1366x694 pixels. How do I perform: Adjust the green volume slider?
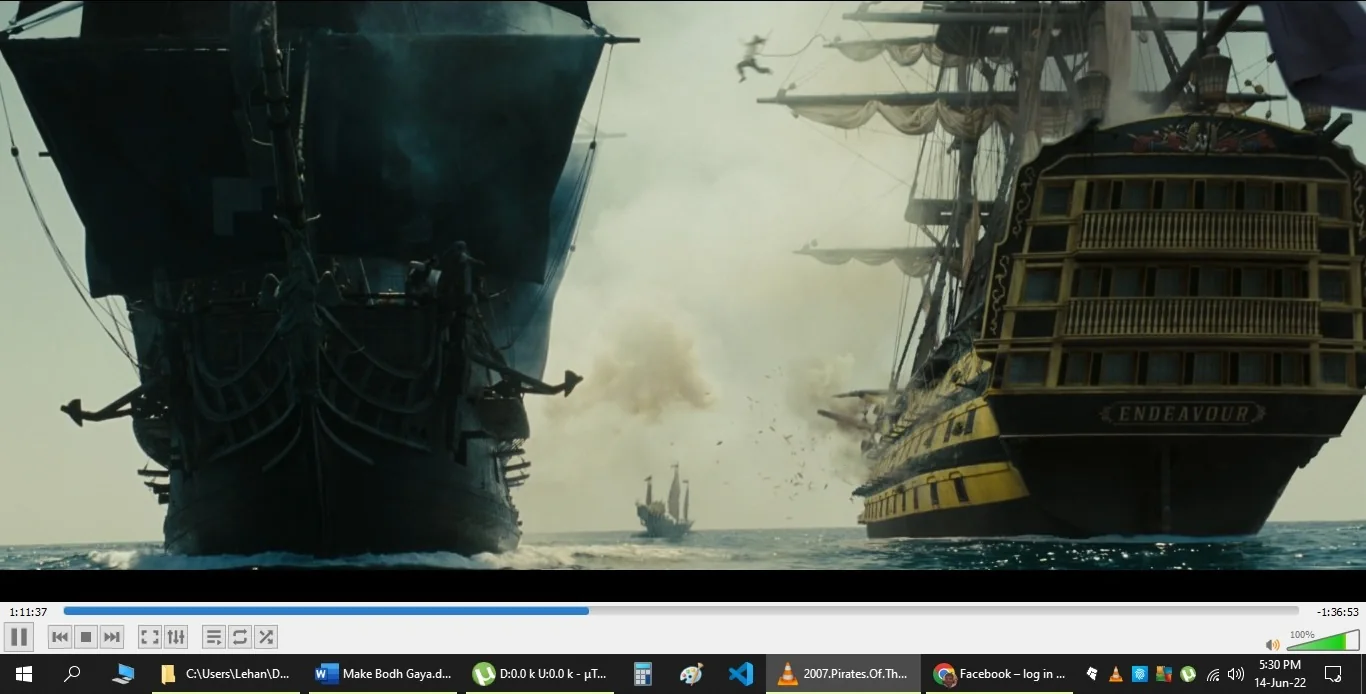coord(1322,641)
